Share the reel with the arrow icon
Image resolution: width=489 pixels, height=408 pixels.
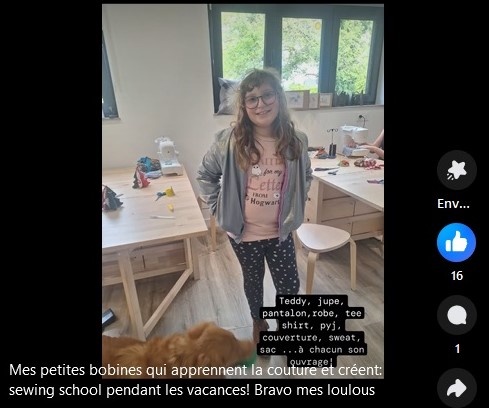[x=457, y=388]
